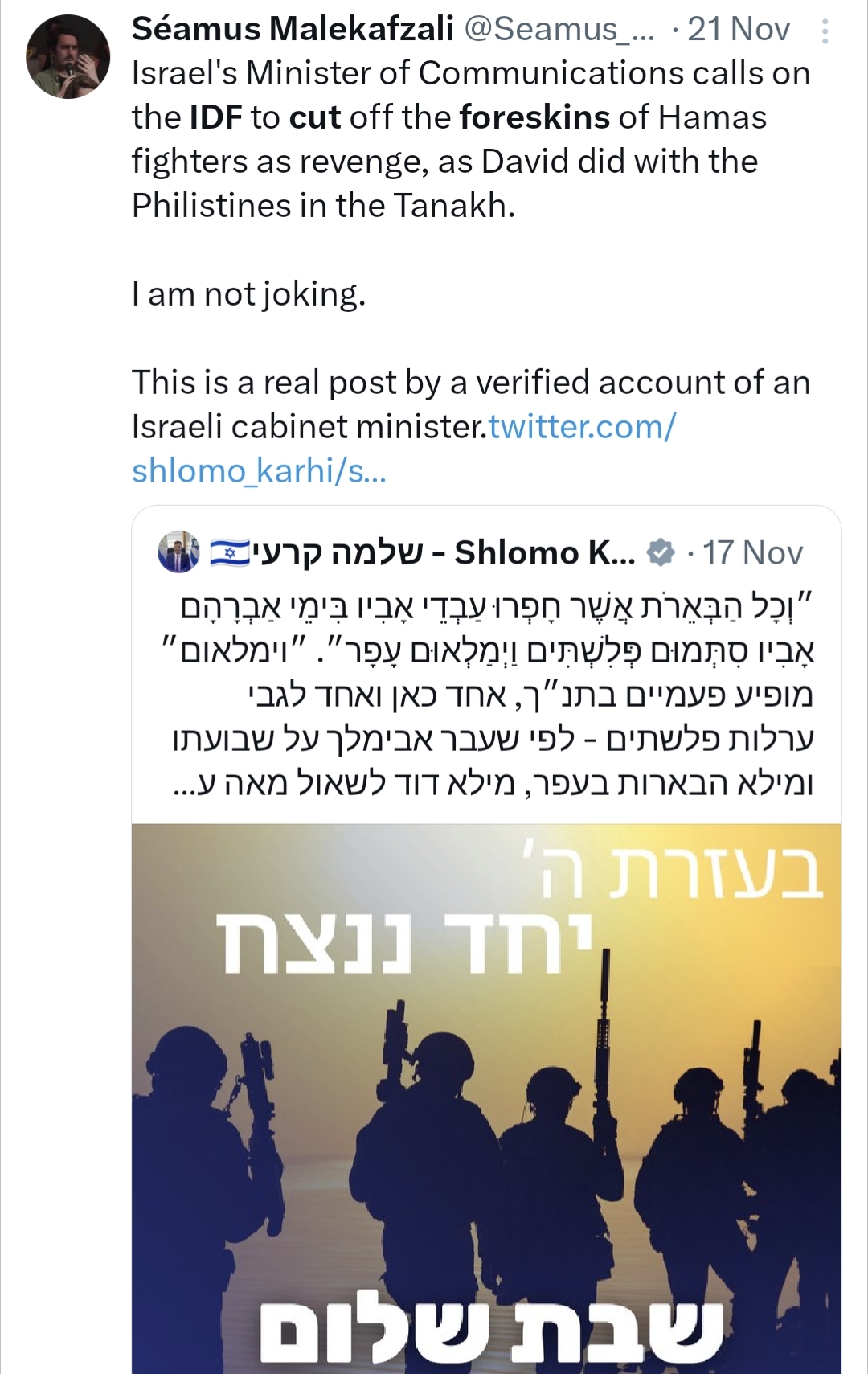Click Shlomo Karhi's small profile avatar

(x=178, y=552)
